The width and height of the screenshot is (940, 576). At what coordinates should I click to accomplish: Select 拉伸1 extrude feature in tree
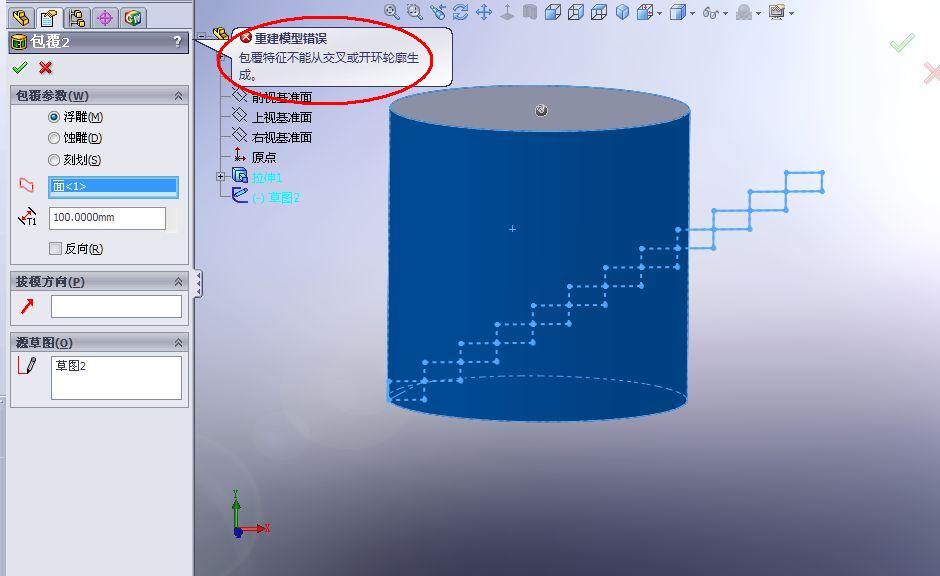[x=267, y=177]
